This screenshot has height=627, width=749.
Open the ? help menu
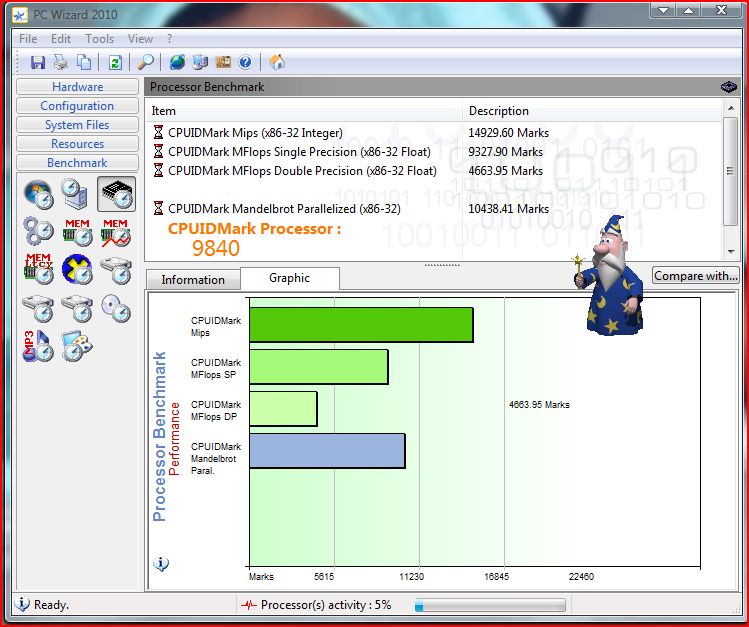point(170,39)
